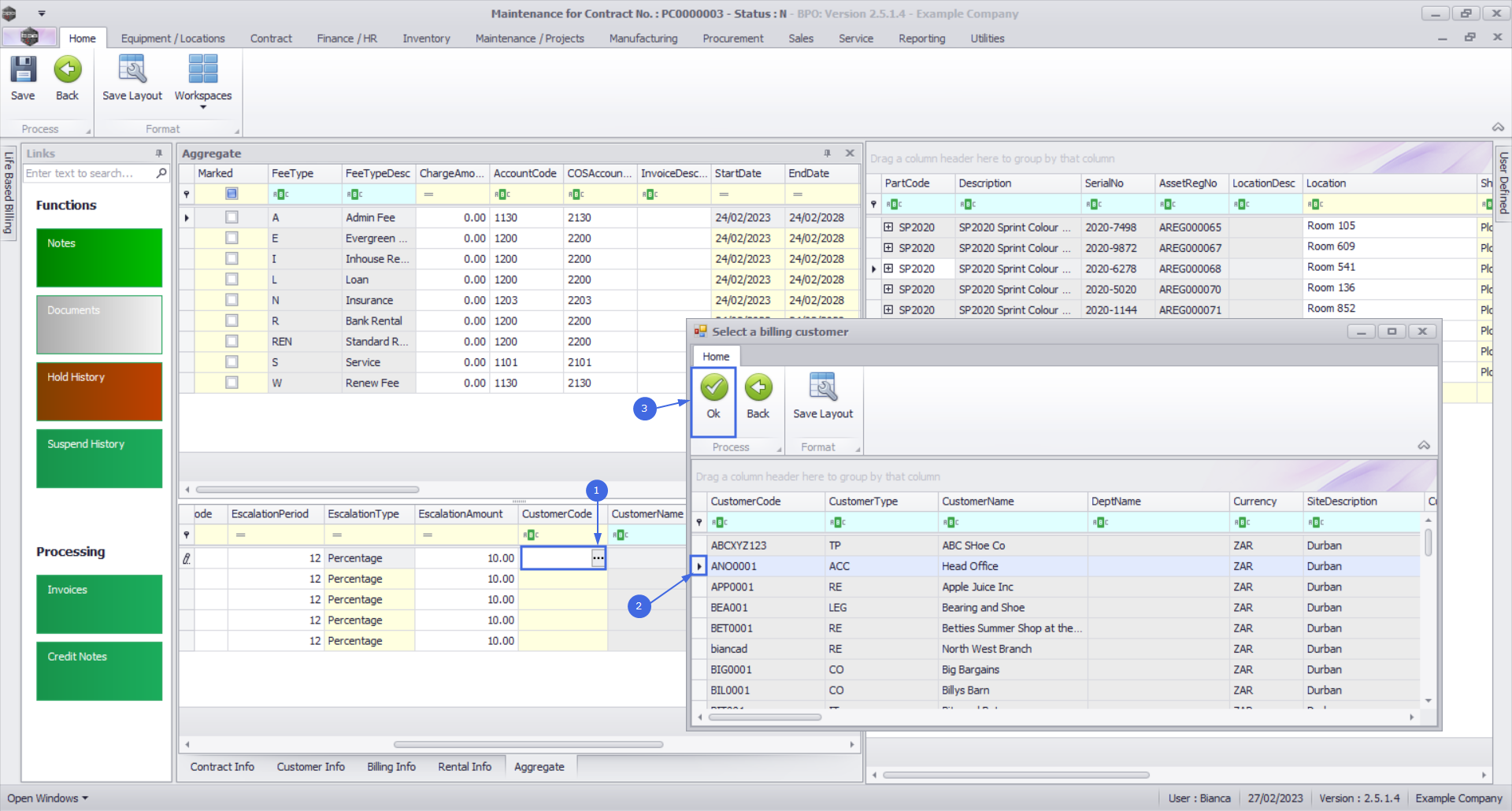The image size is (1512, 811).
Task: Click the Aggregate grid horizontal scrollbar
Action: coord(307,489)
